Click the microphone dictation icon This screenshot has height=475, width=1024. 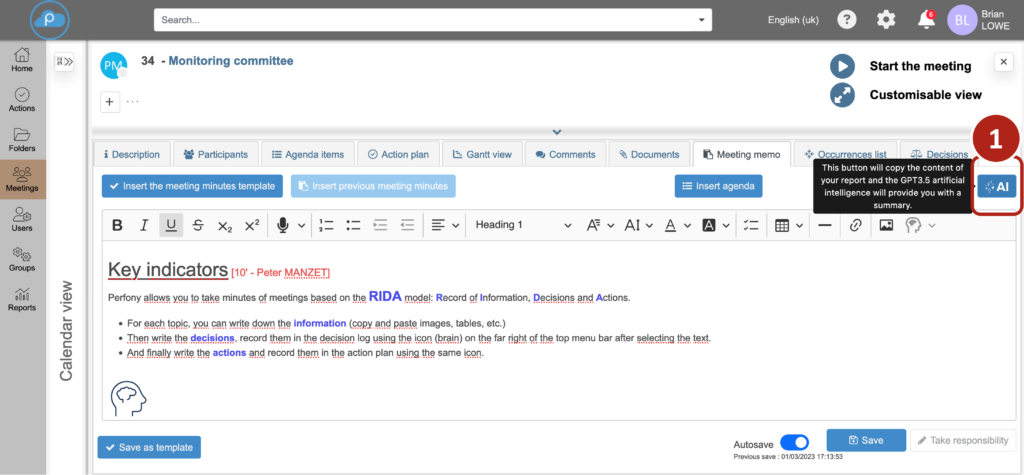[283, 225]
